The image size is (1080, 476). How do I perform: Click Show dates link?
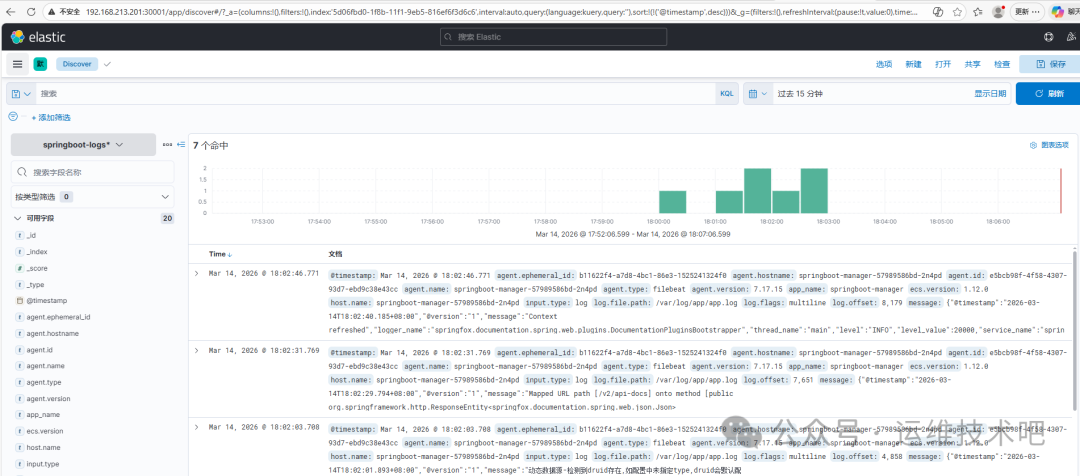click(990, 94)
